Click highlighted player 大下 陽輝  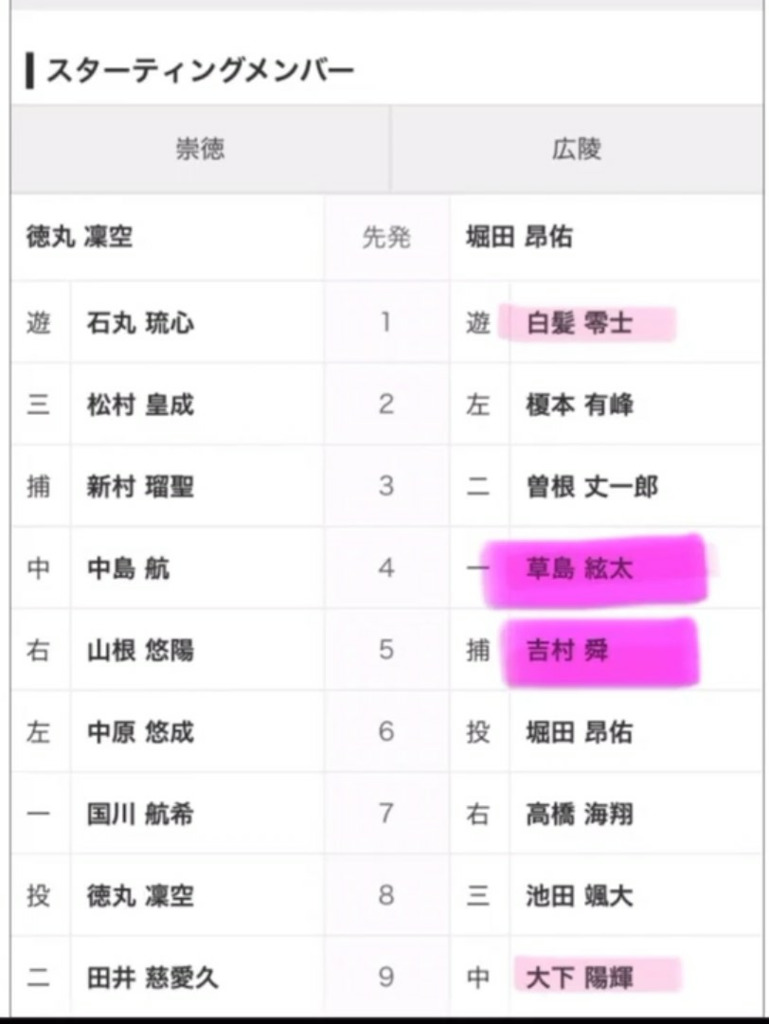tap(579, 978)
